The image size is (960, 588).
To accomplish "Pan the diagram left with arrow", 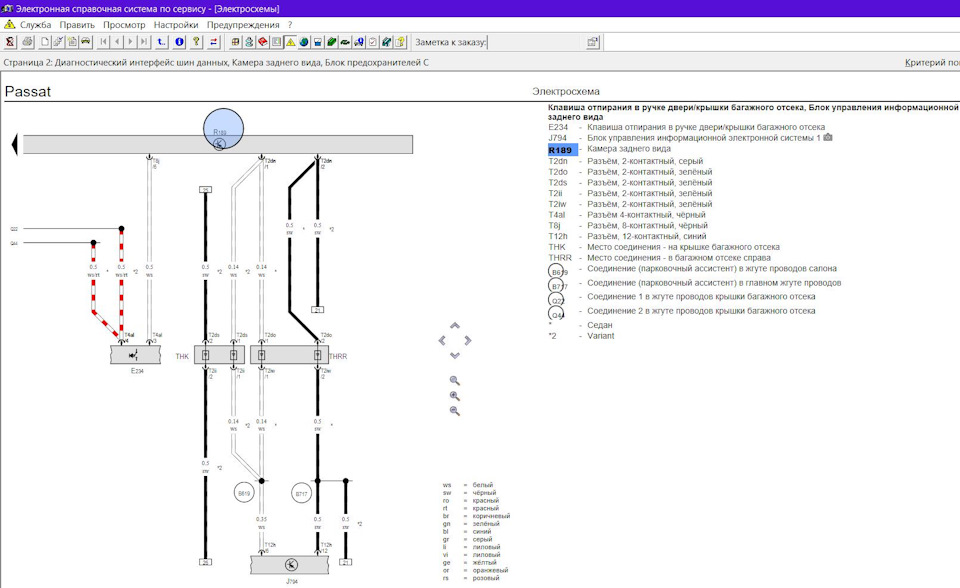I will (442, 341).
